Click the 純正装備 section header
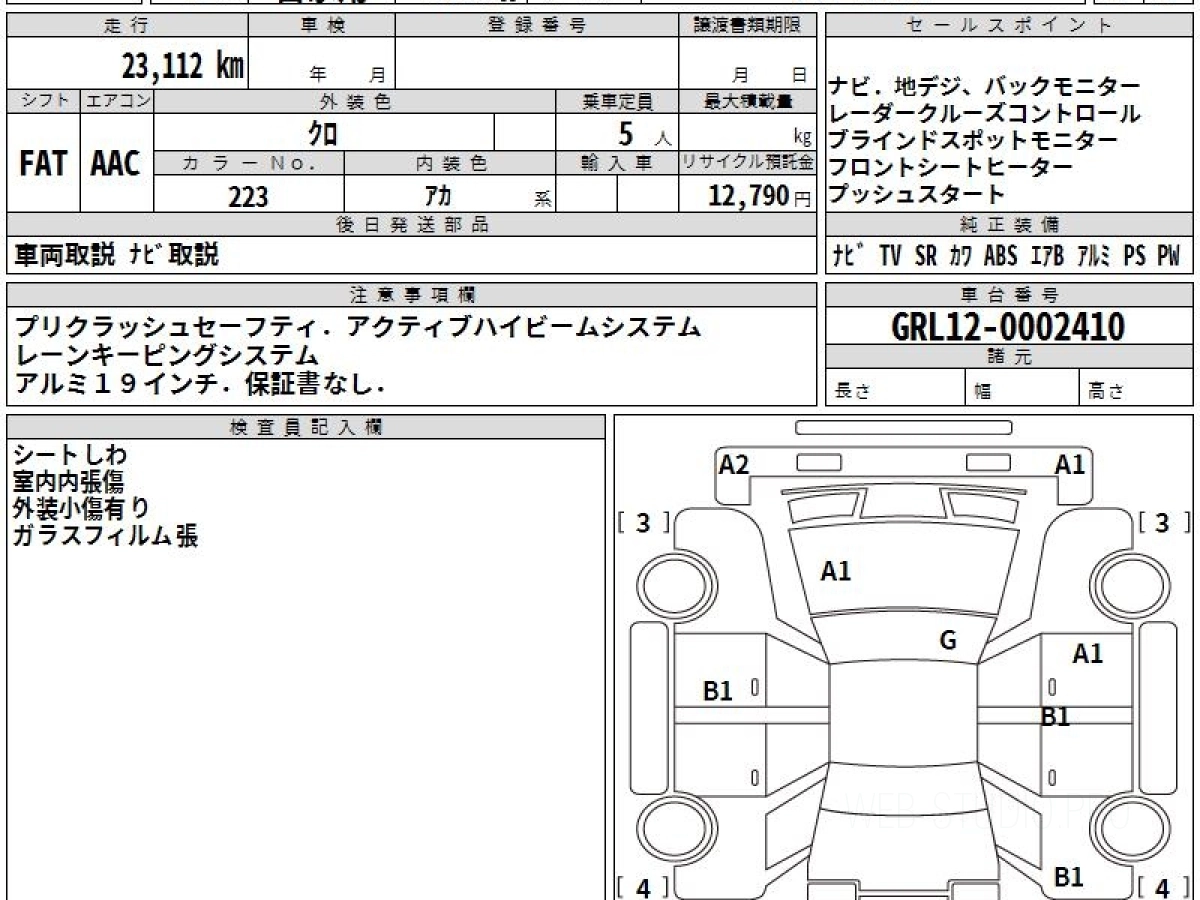Viewport: 1200px width, 900px height. pos(1010,225)
